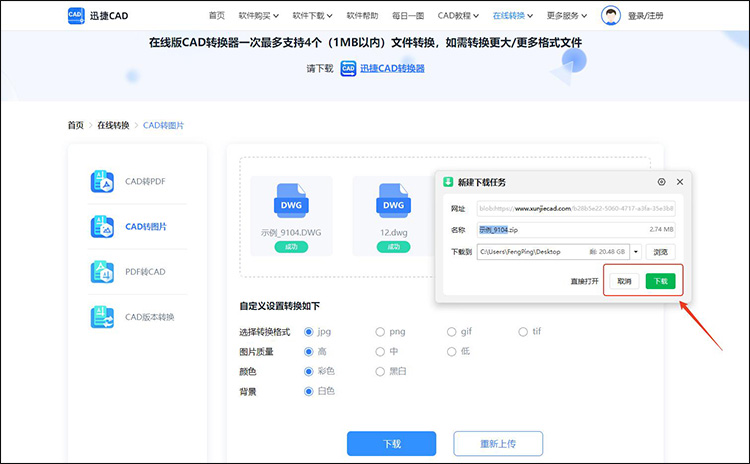
Task: Click the CAD转PDF sidebar icon
Action: coord(102,181)
